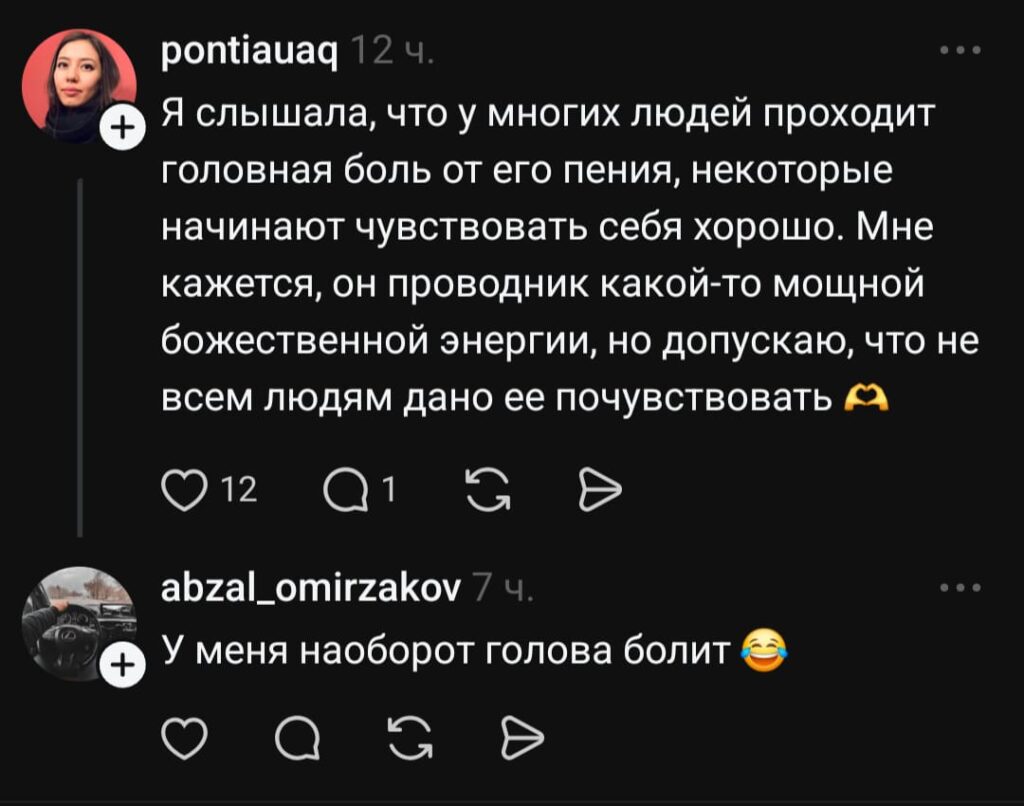The height and width of the screenshot is (806, 1024).
Task: Open abzal_omirzakov's profile from username
Action: click(x=310, y=590)
